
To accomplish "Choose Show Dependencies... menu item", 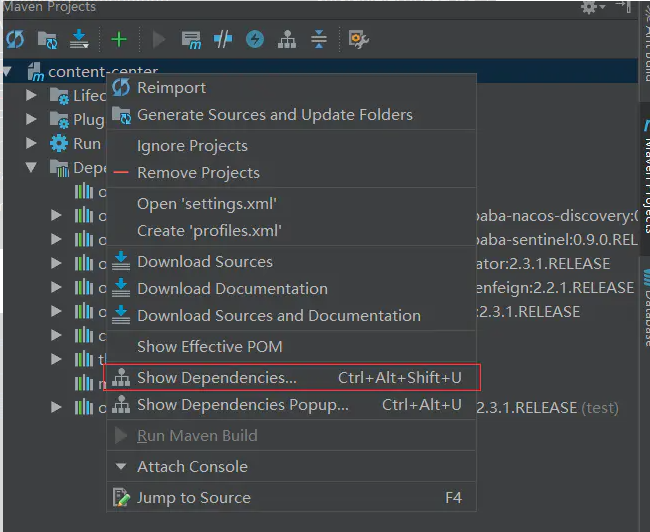I will pos(291,377).
